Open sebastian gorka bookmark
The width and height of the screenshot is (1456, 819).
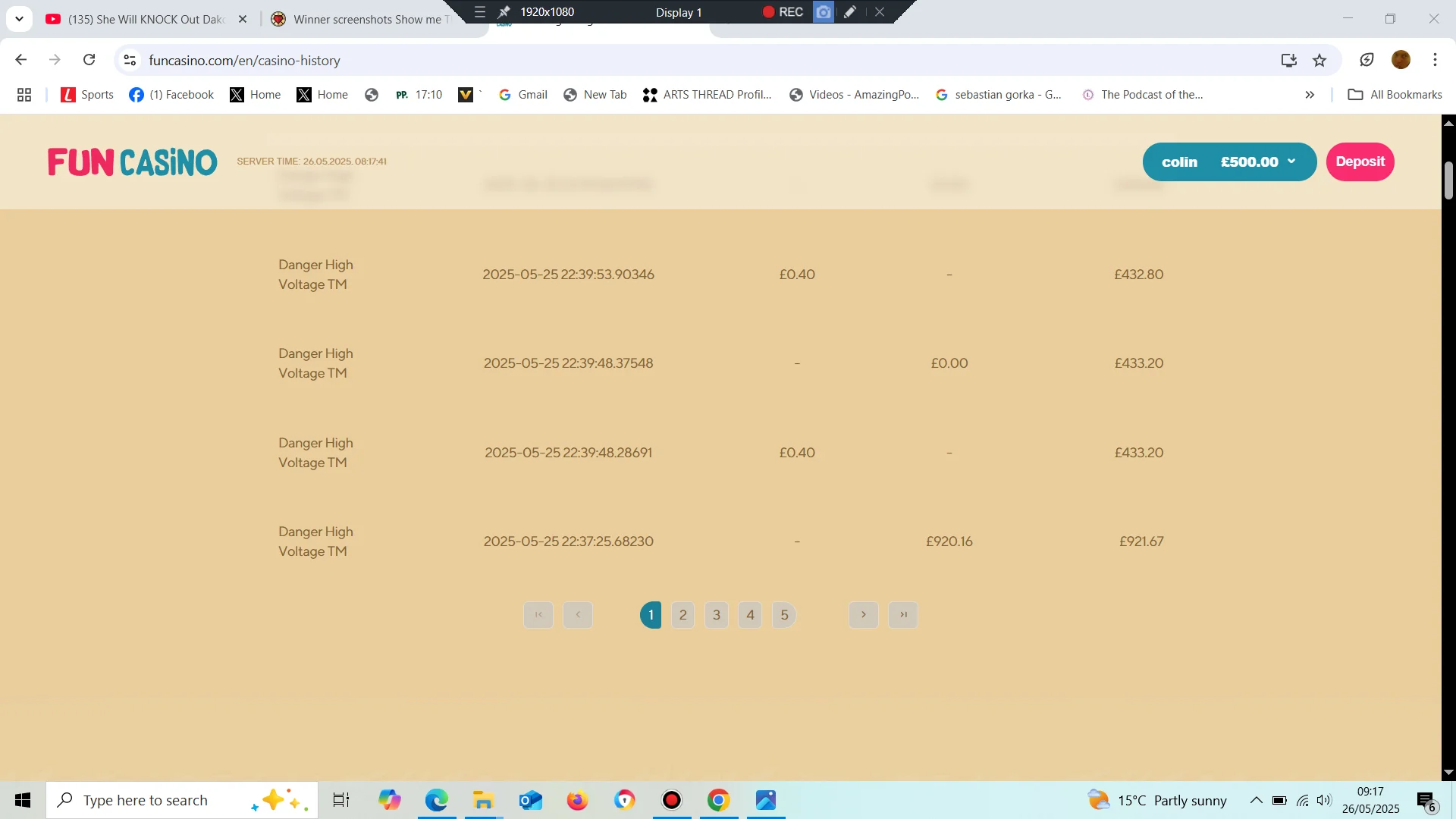tap(999, 95)
